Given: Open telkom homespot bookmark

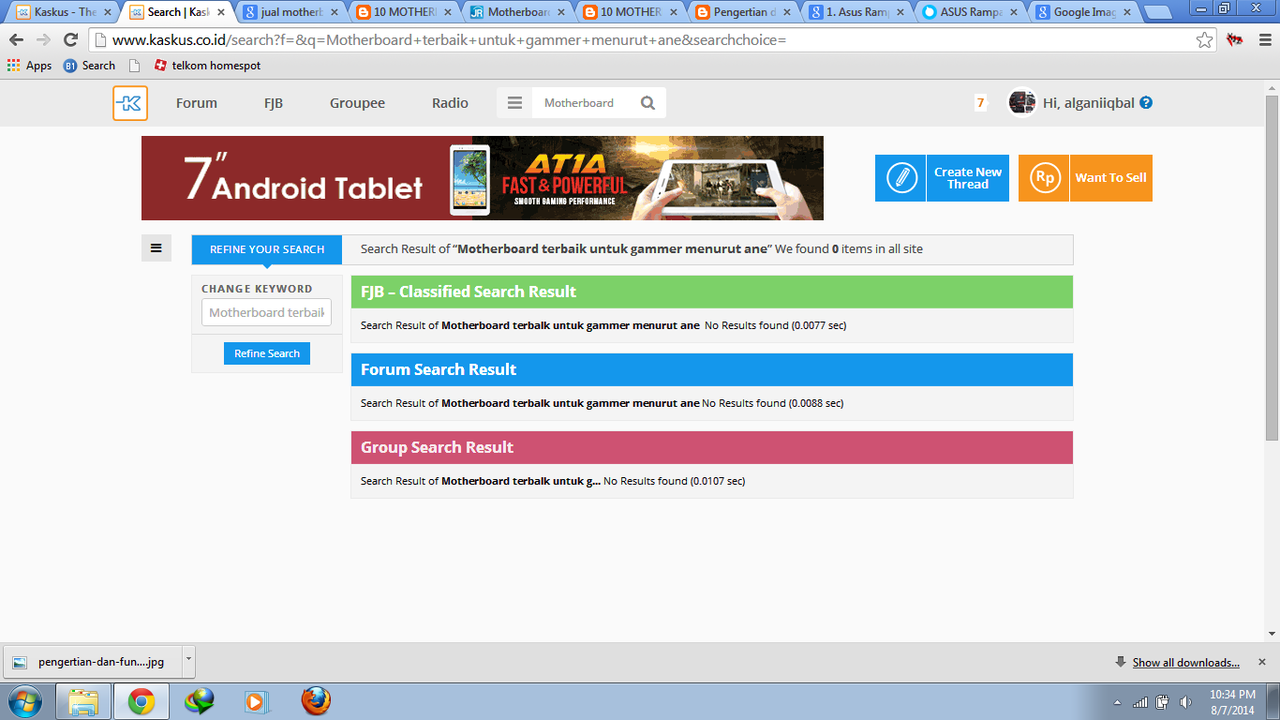Looking at the screenshot, I should (208, 66).
